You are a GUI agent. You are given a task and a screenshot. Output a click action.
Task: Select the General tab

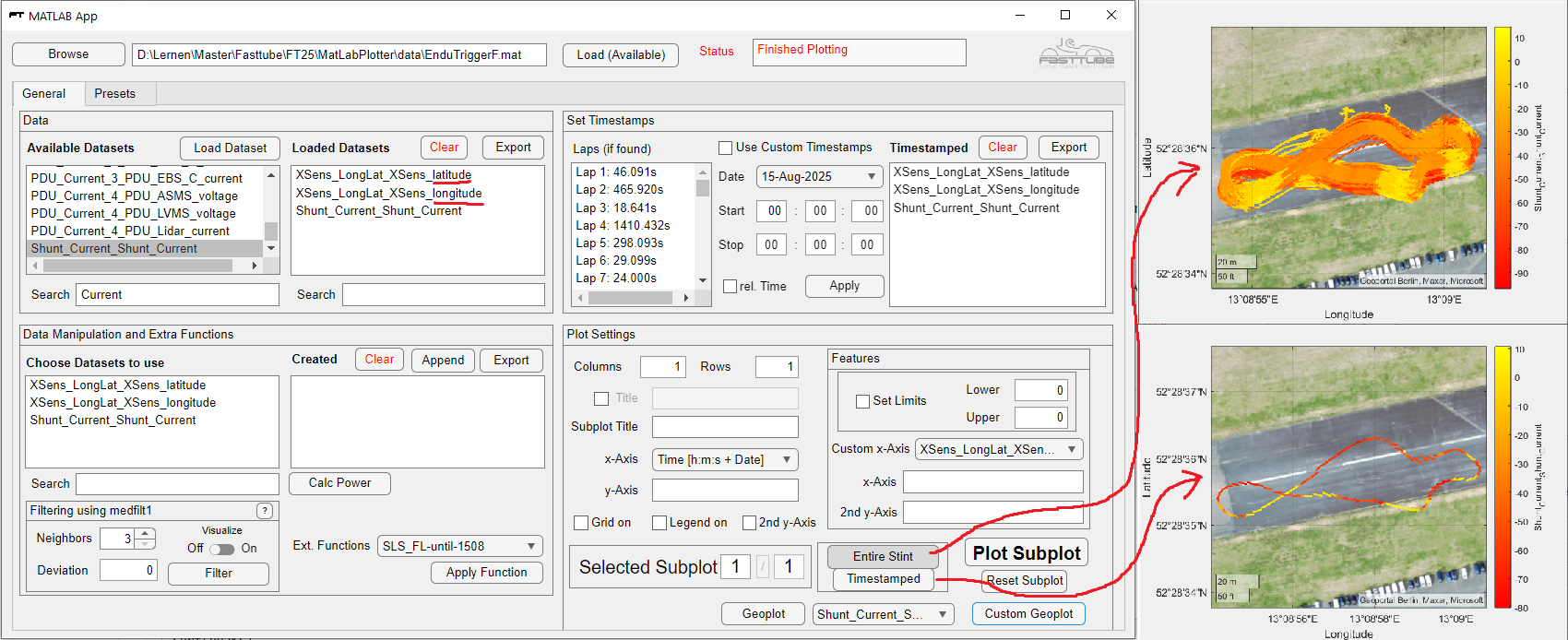coord(44,93)
